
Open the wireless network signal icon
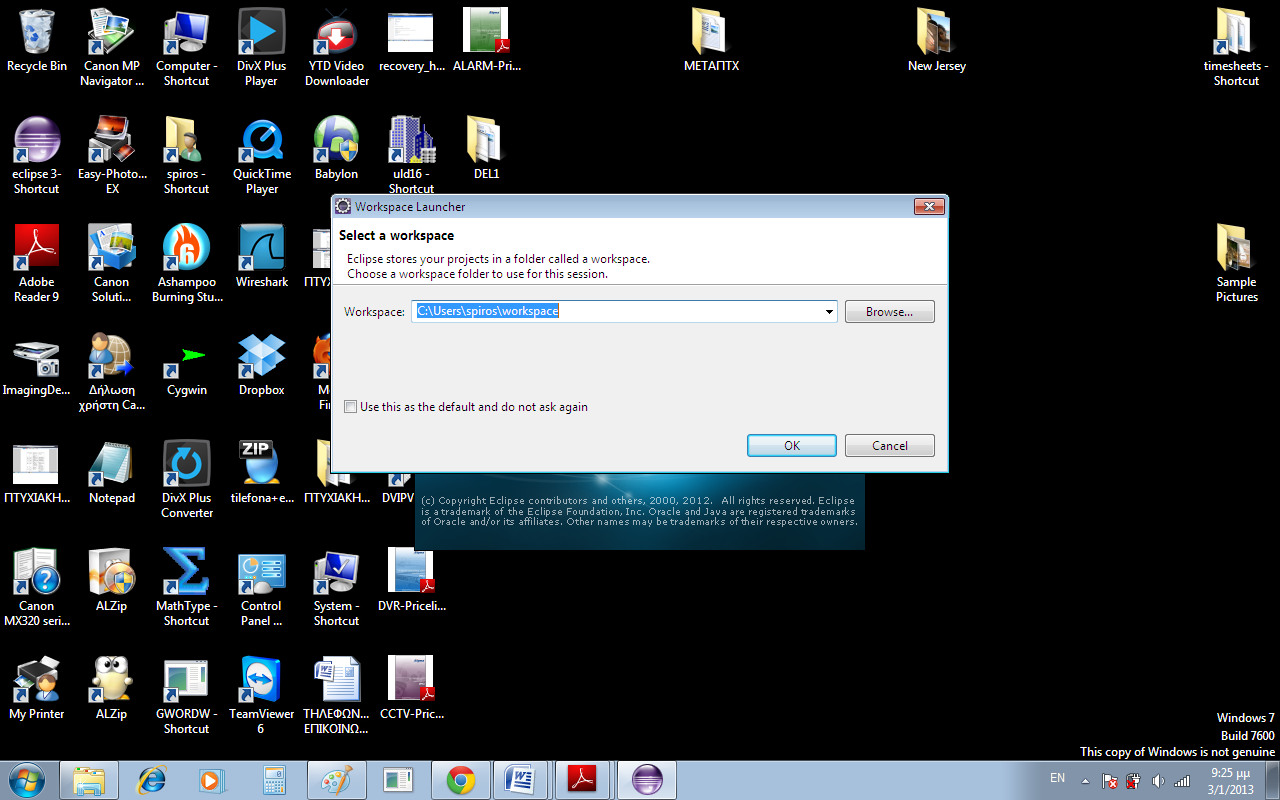click(1182, 780)
